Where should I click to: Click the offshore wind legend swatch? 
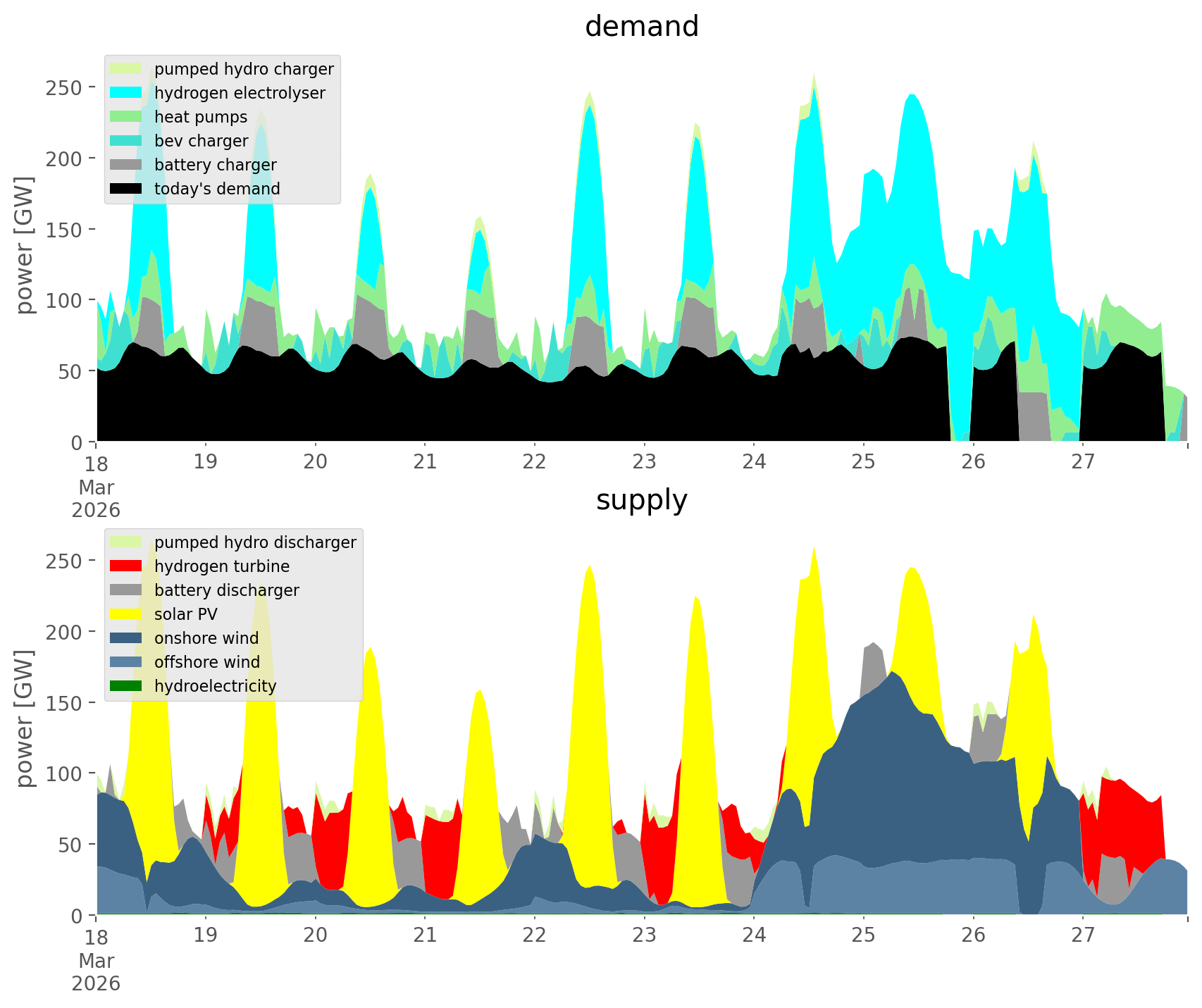127,662
